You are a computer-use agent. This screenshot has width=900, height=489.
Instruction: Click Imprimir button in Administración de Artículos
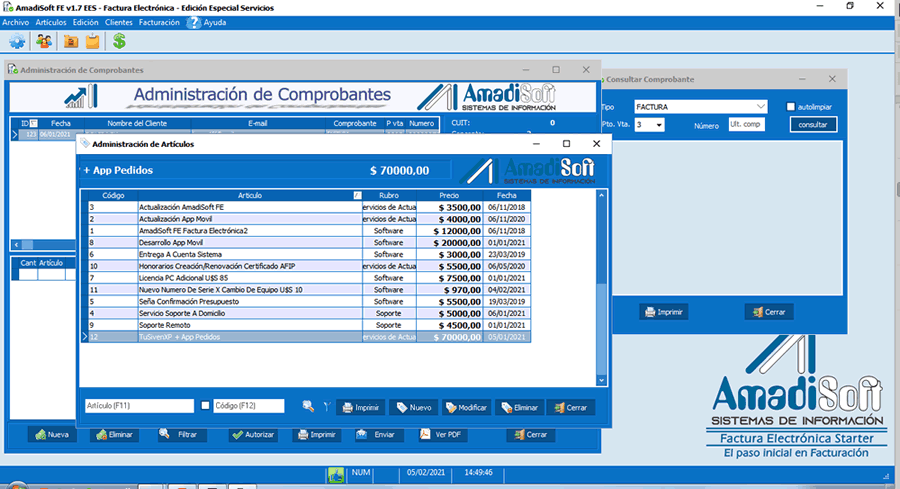click(361, 408)
